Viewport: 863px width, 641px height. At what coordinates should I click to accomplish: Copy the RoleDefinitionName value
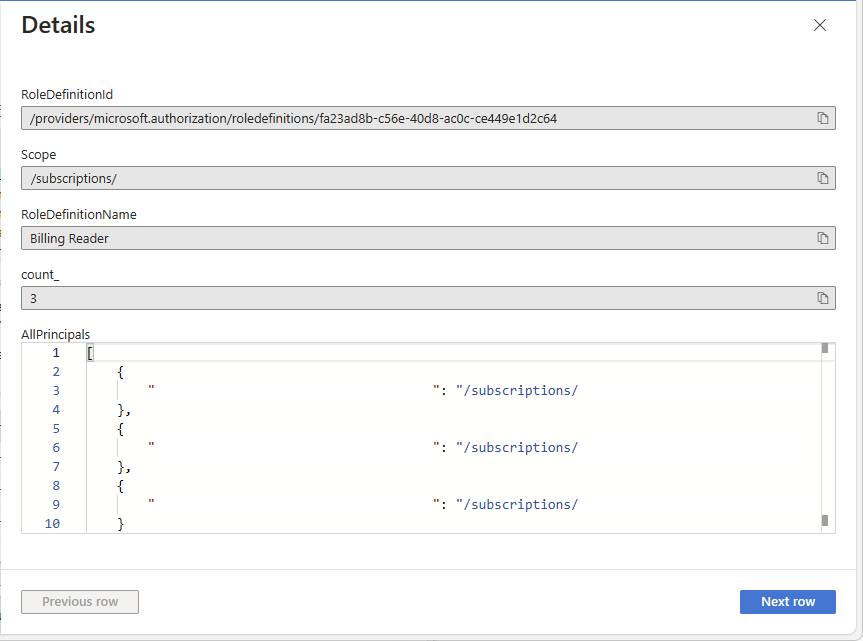pos(823,238)
